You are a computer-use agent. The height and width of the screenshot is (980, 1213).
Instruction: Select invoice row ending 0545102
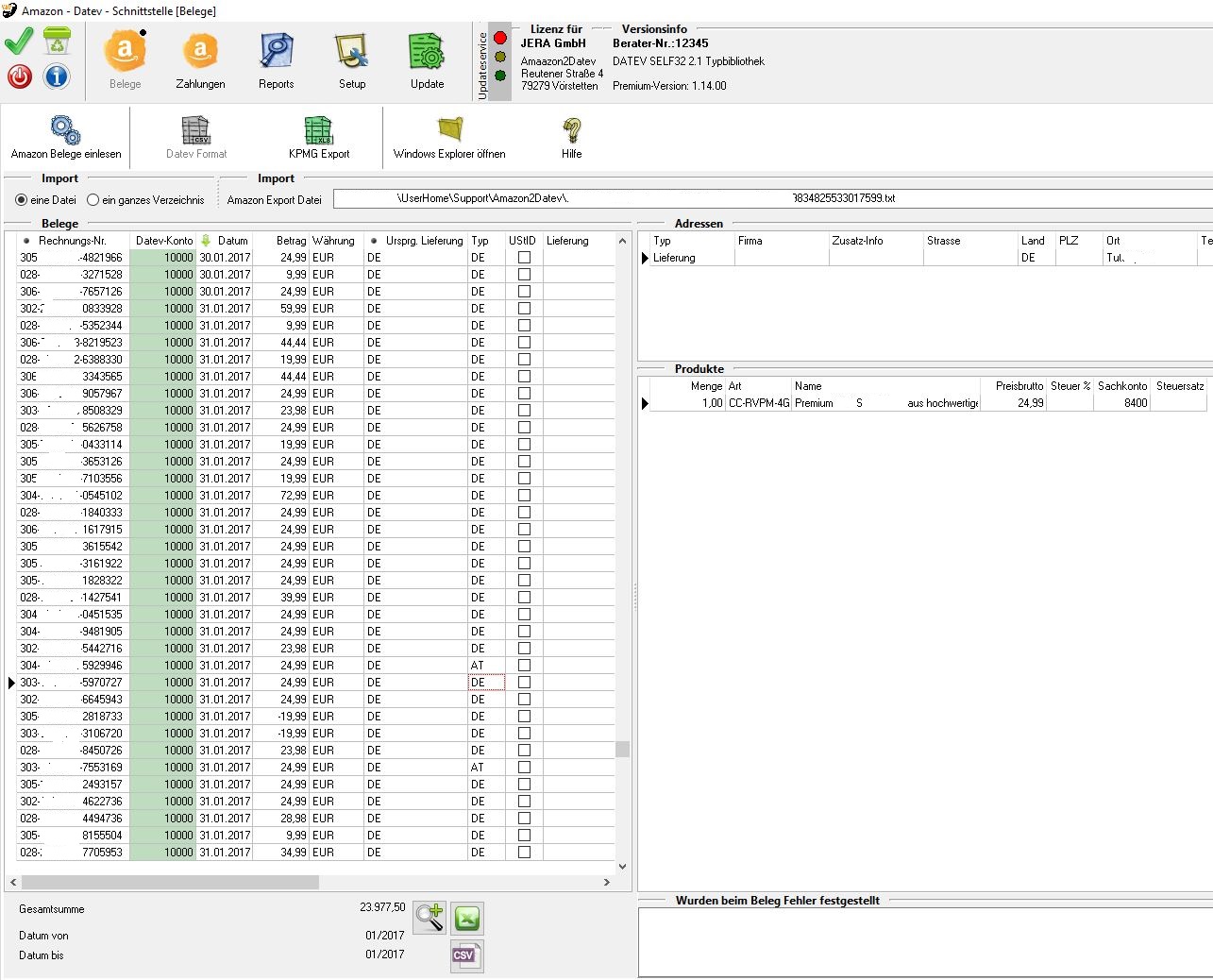tap(316, 496)
